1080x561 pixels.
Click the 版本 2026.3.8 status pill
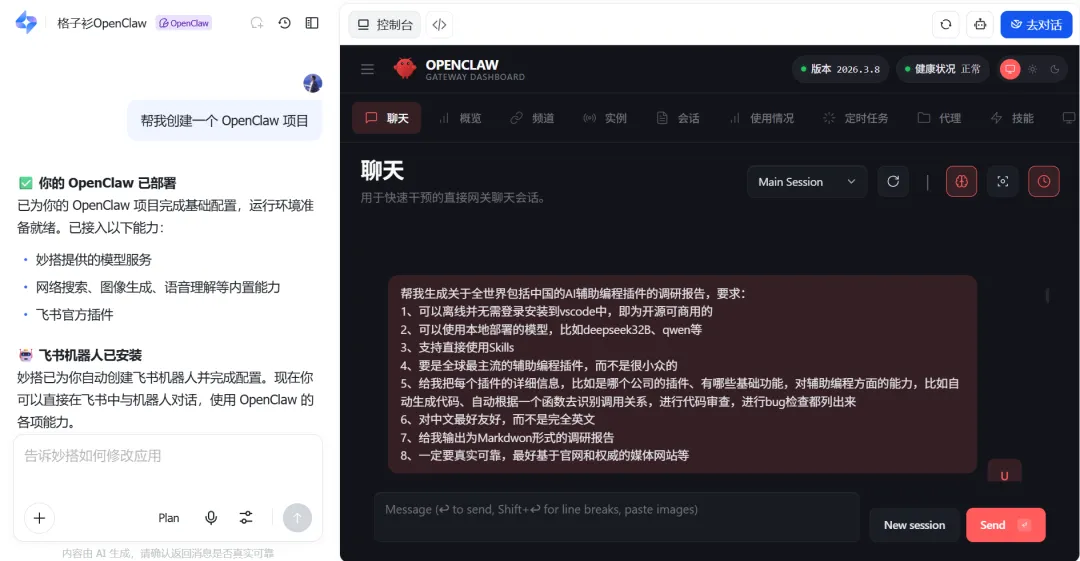[x=840, y=69]
